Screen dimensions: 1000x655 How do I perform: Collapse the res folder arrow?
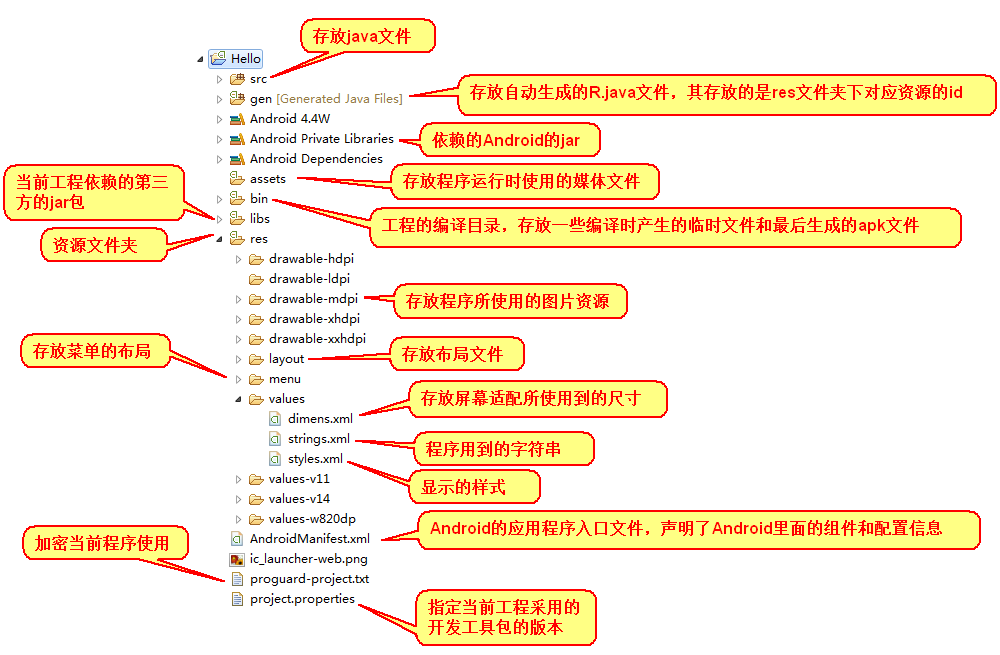pyautogui.click(x=219, y=239)
